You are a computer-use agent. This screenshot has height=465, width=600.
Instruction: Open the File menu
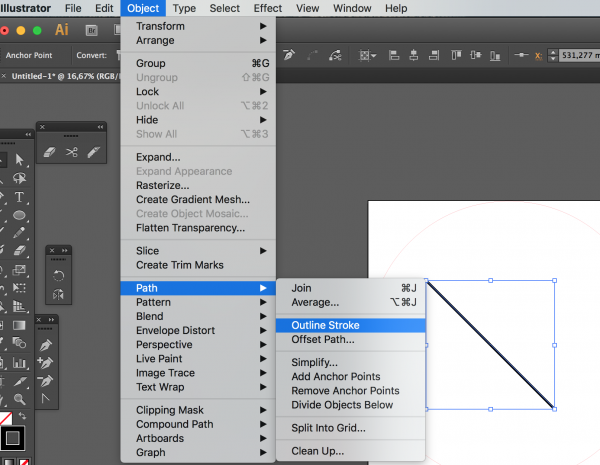pyautogui.click(x=73, y=8)
